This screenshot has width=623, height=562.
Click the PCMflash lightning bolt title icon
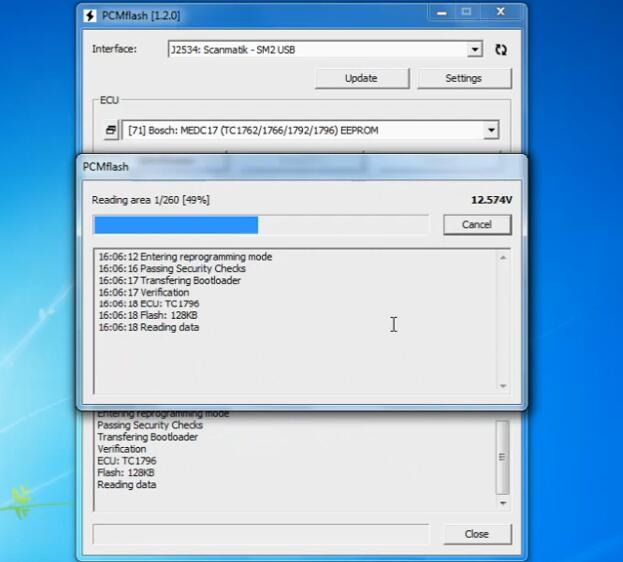90,16
